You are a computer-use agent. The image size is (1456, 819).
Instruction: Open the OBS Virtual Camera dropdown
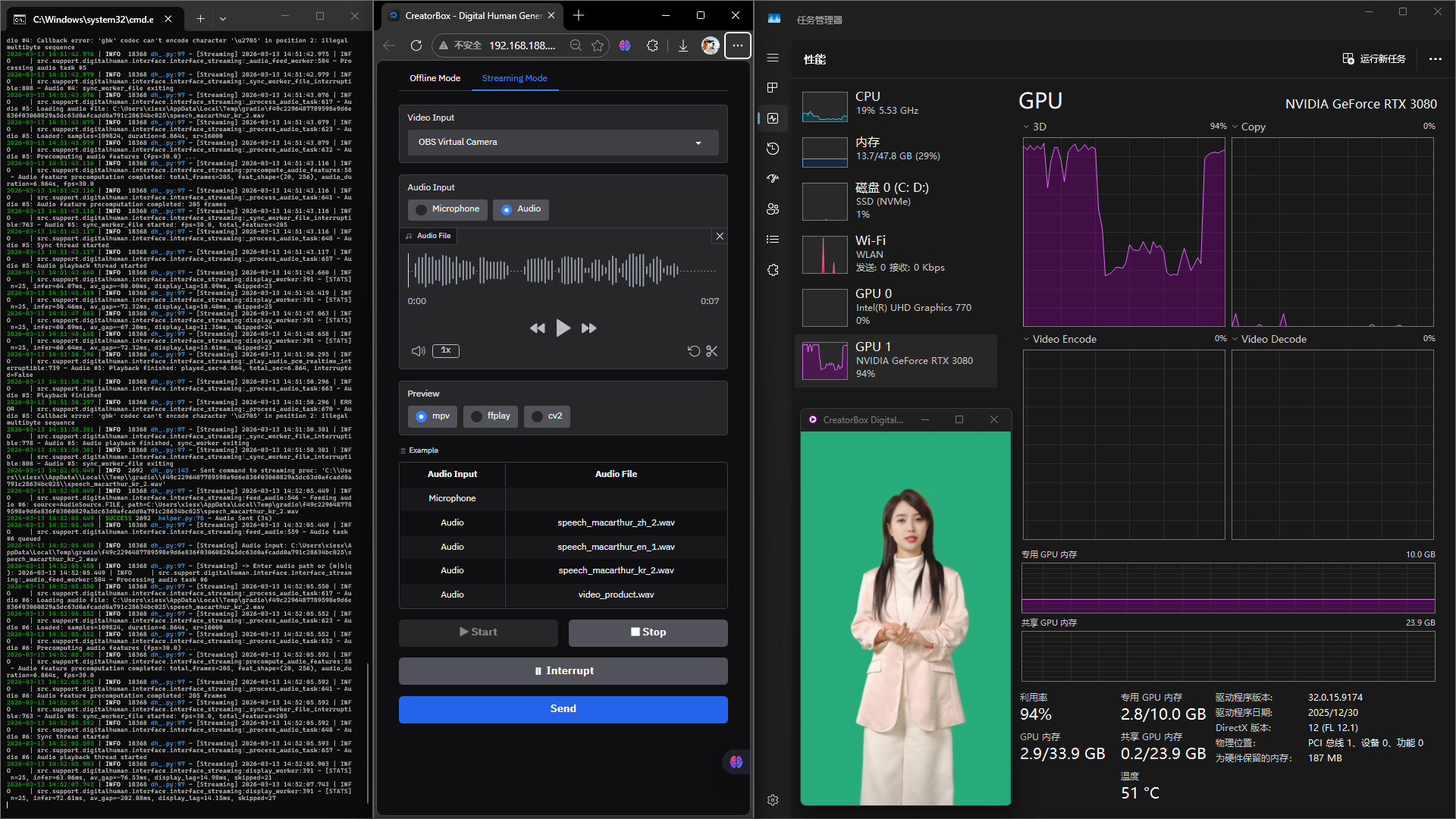(698, 142)
